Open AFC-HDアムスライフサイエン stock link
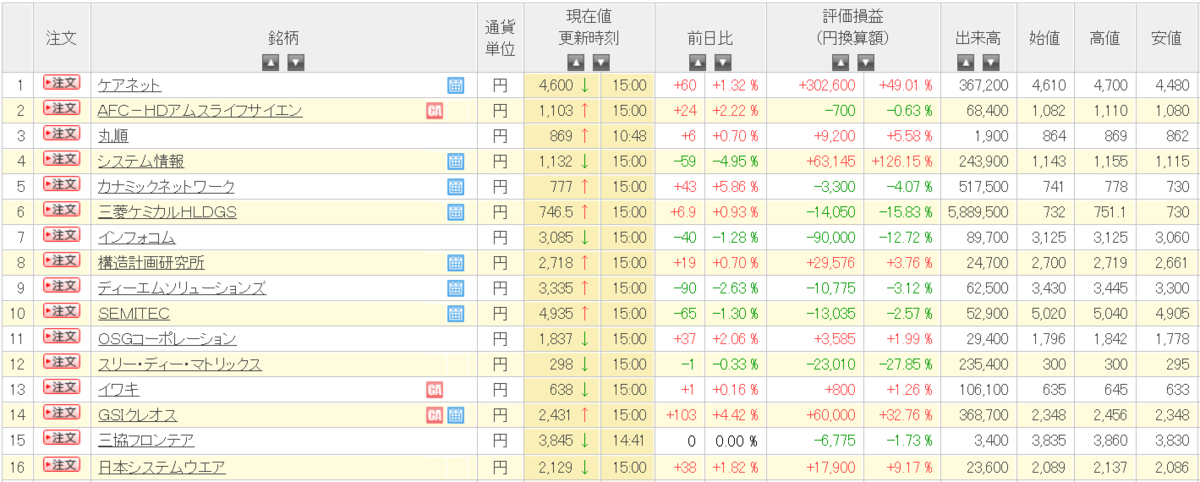The height and width of the screenshot is (482, 1200). 200,111
